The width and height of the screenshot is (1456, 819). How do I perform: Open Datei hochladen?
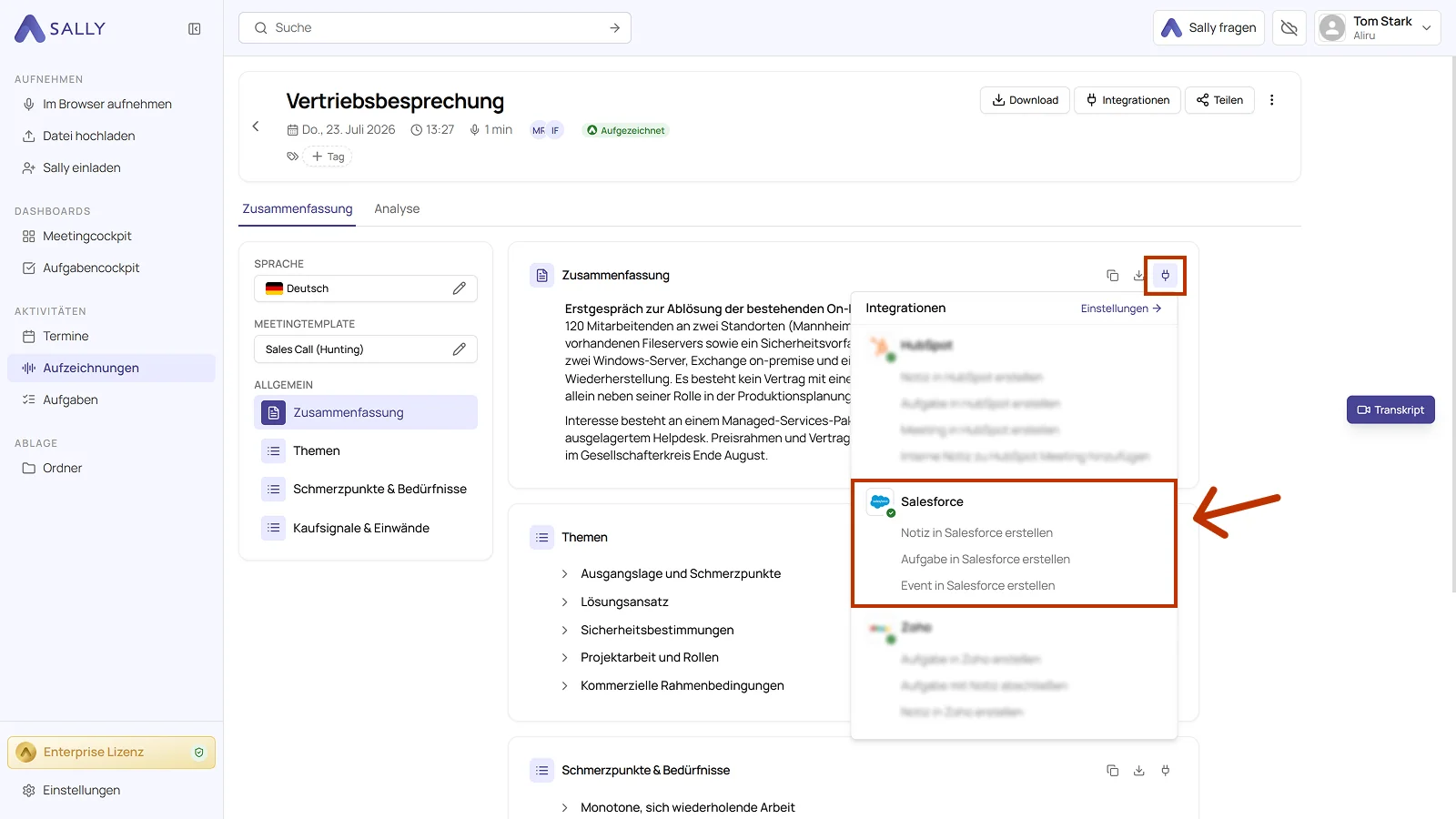click(x=89, y=136)
